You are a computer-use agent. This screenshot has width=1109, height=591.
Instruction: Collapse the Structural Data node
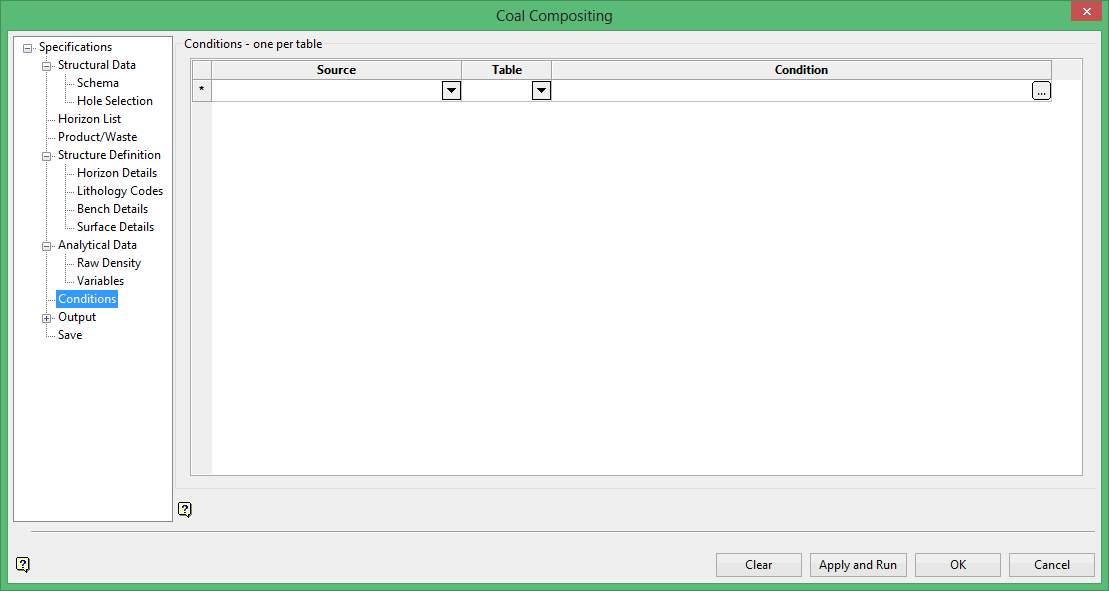point(47,66)
